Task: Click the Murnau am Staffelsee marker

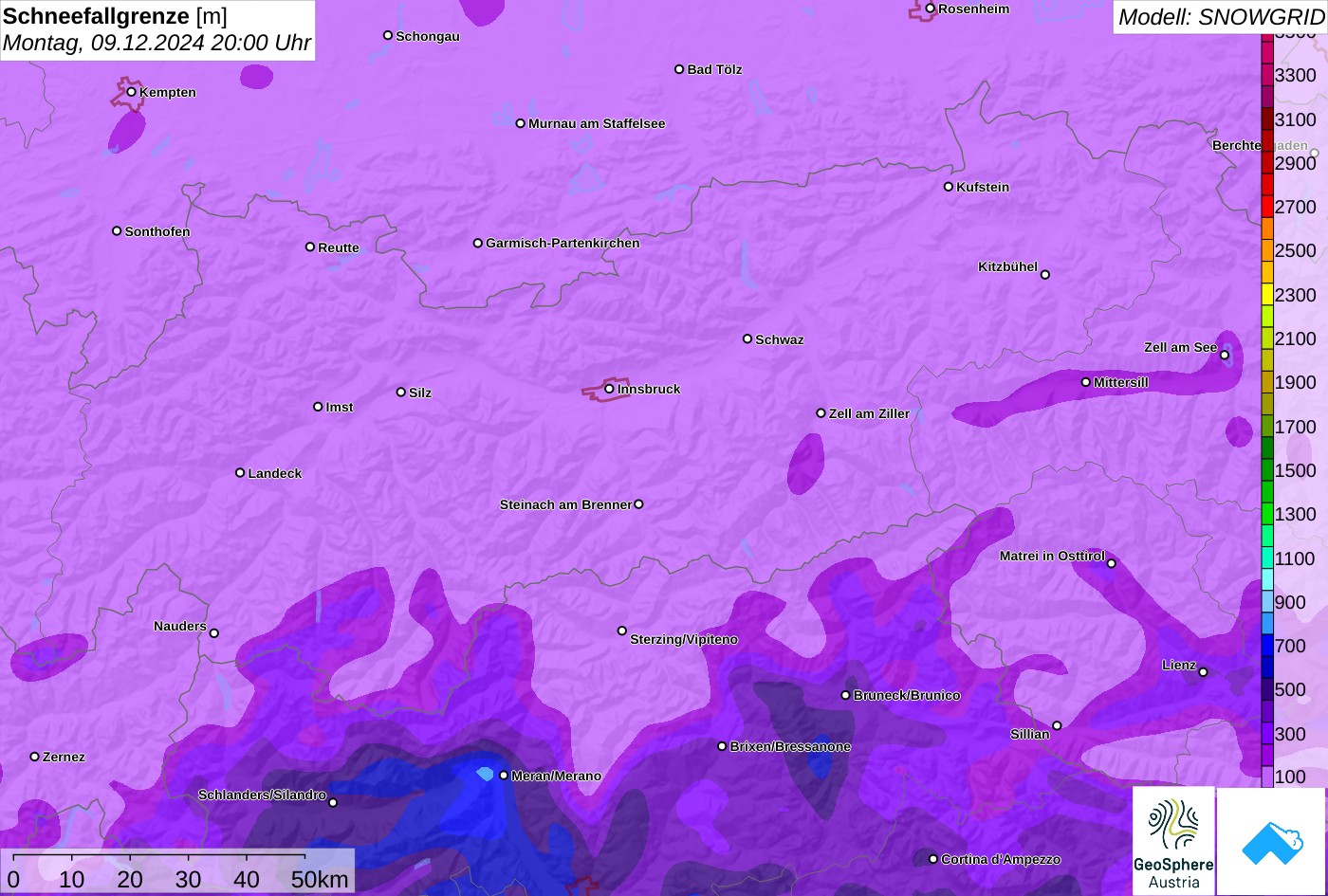Action: pyautogui.click(x=521, y=123)
